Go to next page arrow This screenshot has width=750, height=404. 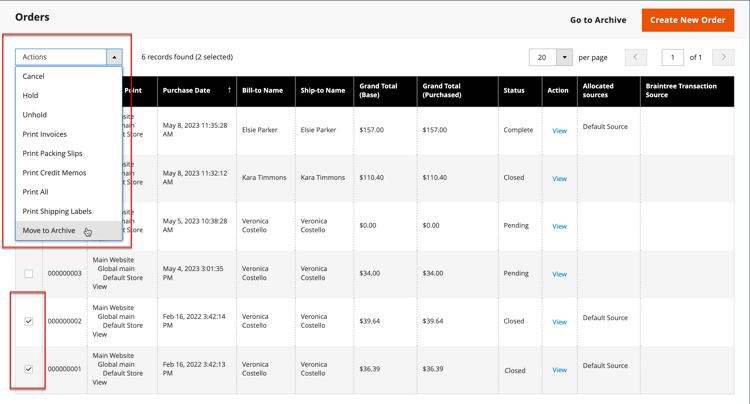[723, 57]
